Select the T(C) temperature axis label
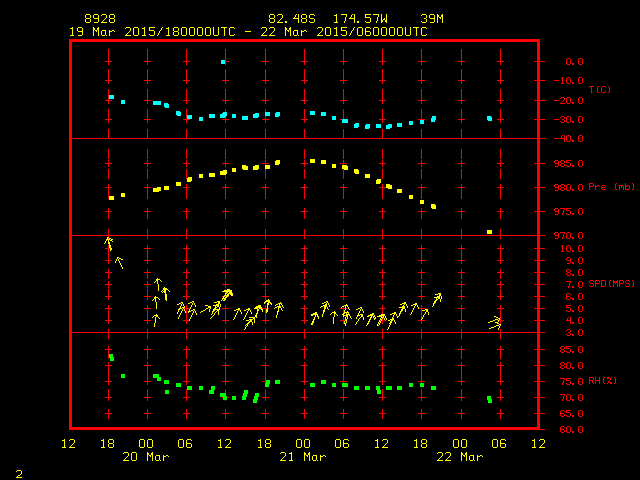640x480 pixels. 599,90
